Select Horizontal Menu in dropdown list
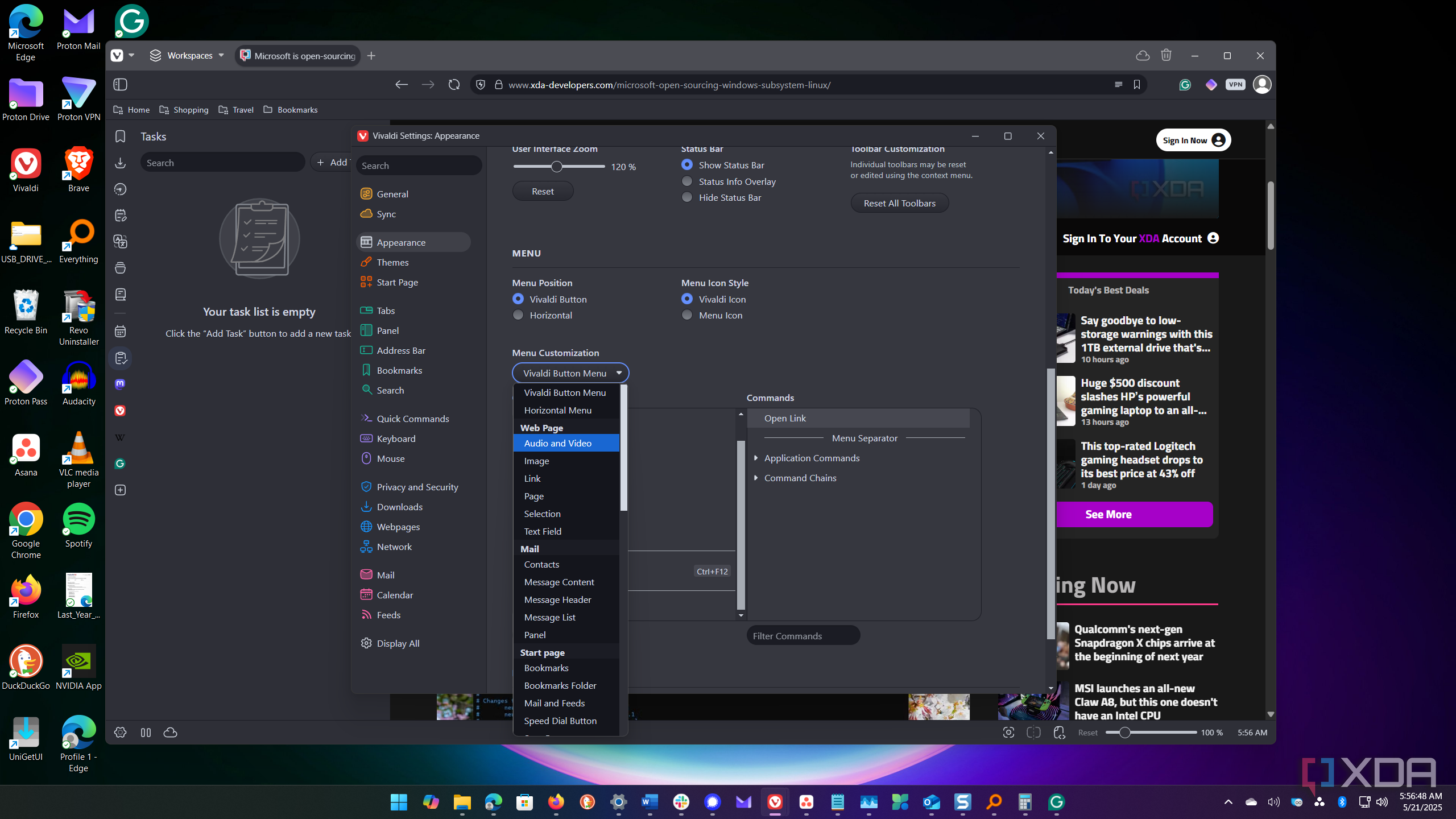 tap(566, 410)
